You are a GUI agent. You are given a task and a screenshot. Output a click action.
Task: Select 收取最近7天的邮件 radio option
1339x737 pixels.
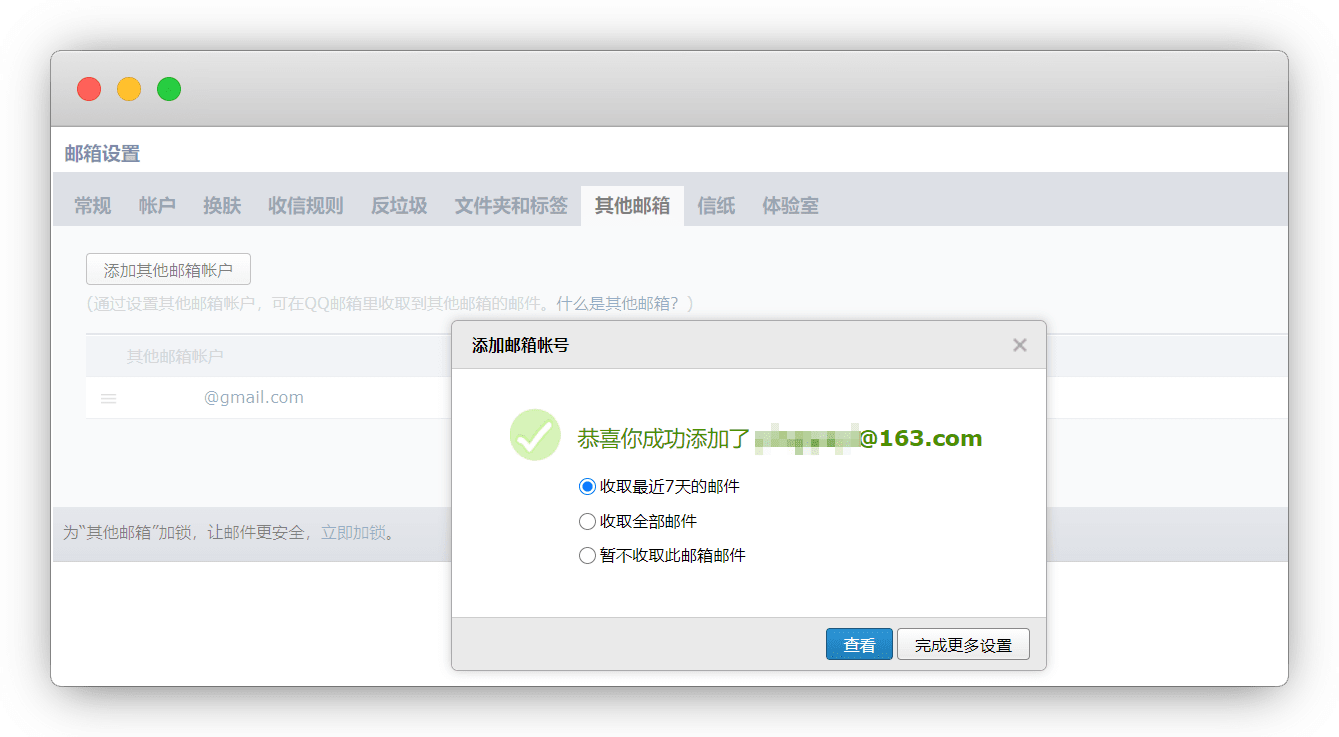click(x=587, y=487)
